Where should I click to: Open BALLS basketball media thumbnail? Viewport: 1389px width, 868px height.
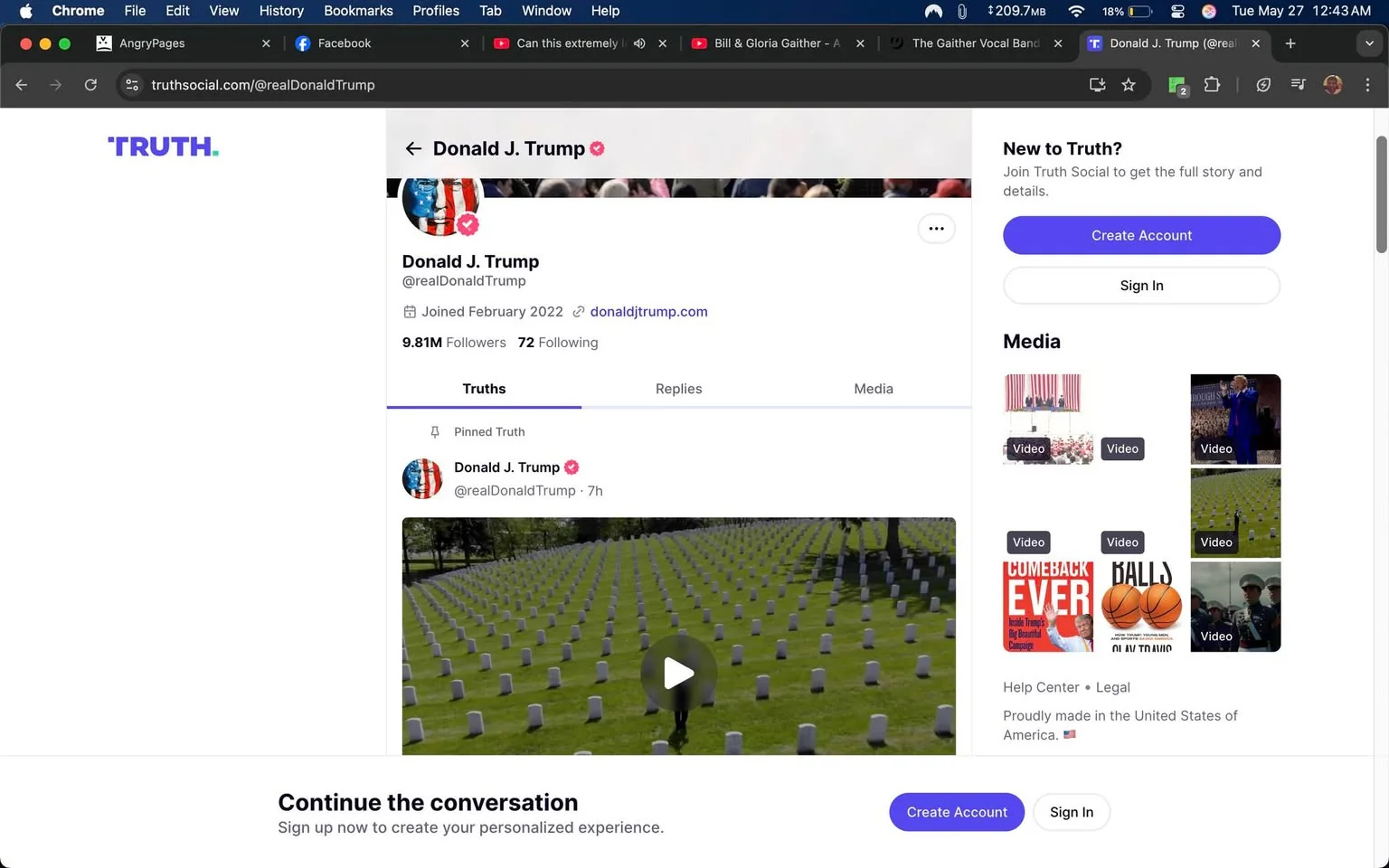point(1141,607)
